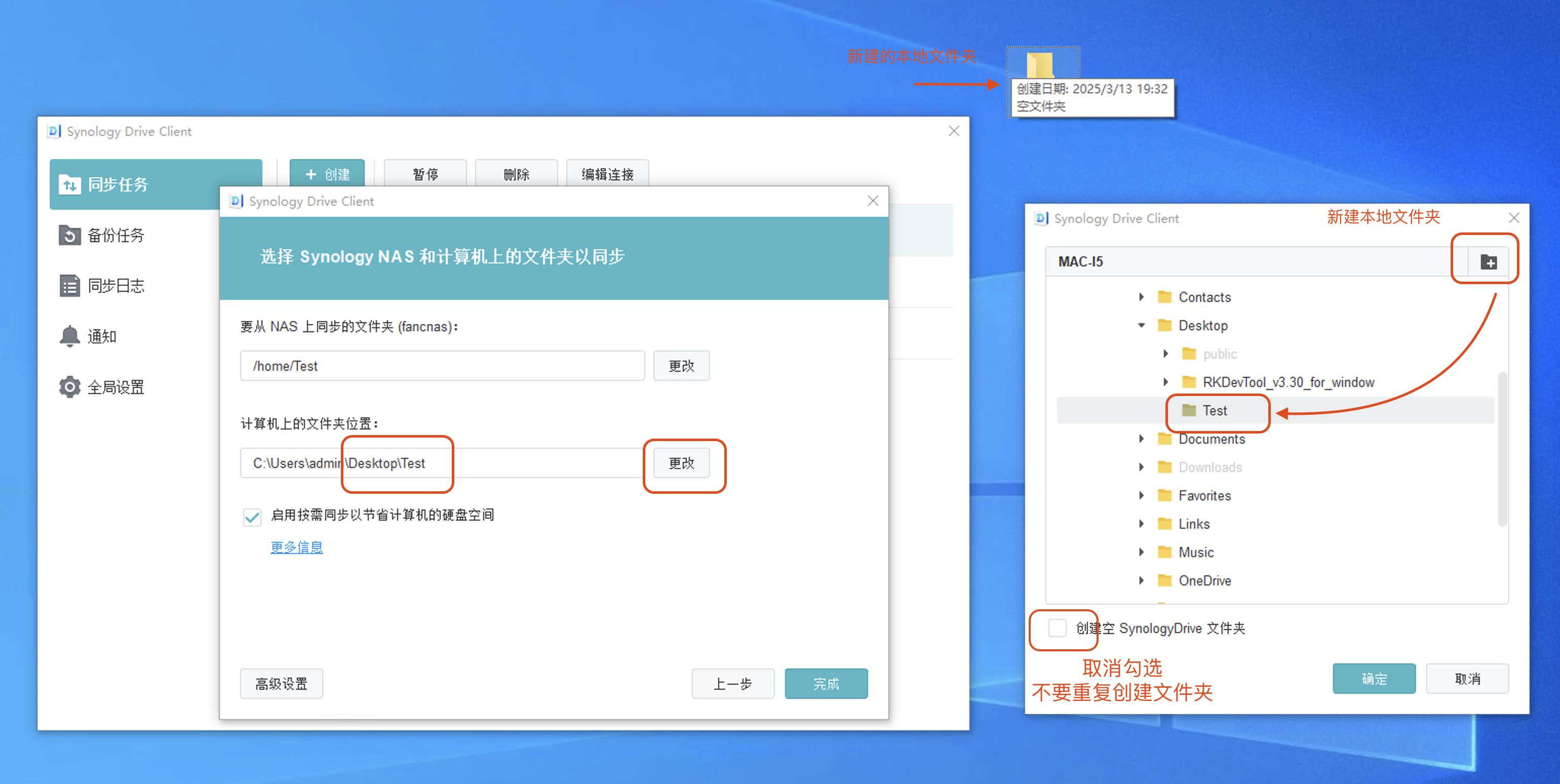Change the local folder location
The height and width of the screenshot is (784, 1560).
681,463
